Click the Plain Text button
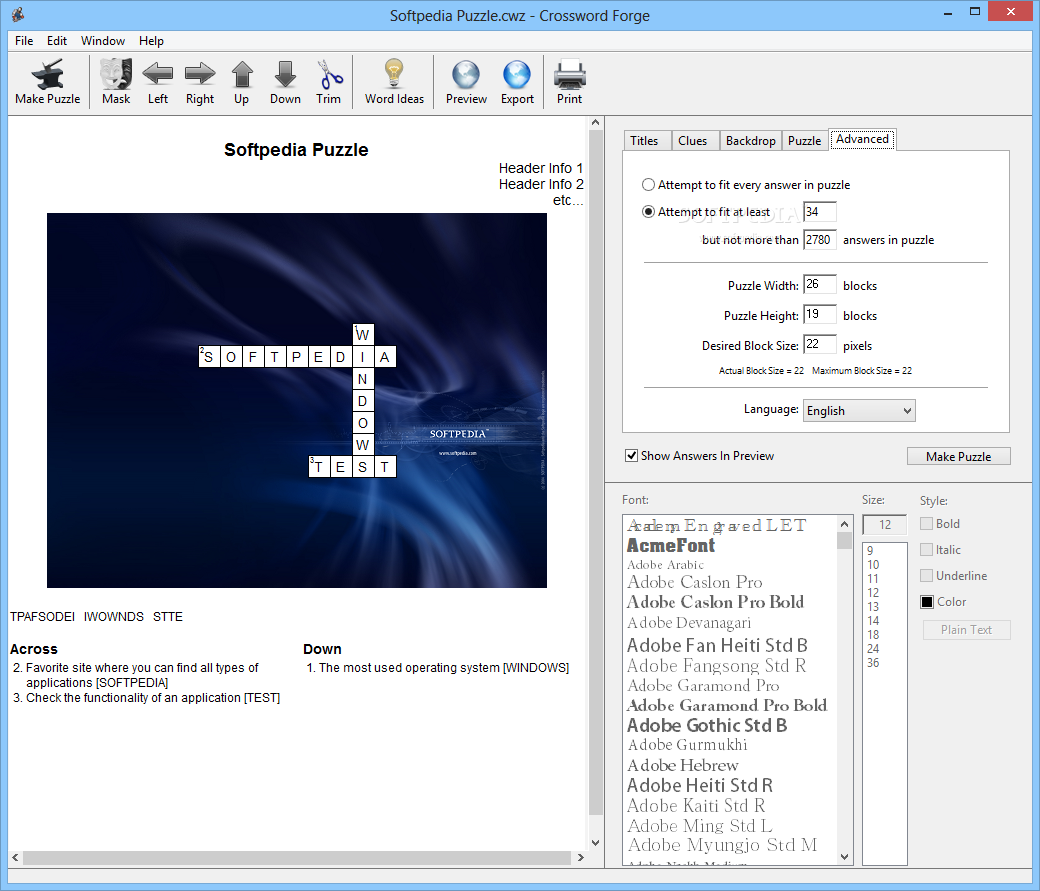Screen dimensions: 1040x891 pos(966,630)
